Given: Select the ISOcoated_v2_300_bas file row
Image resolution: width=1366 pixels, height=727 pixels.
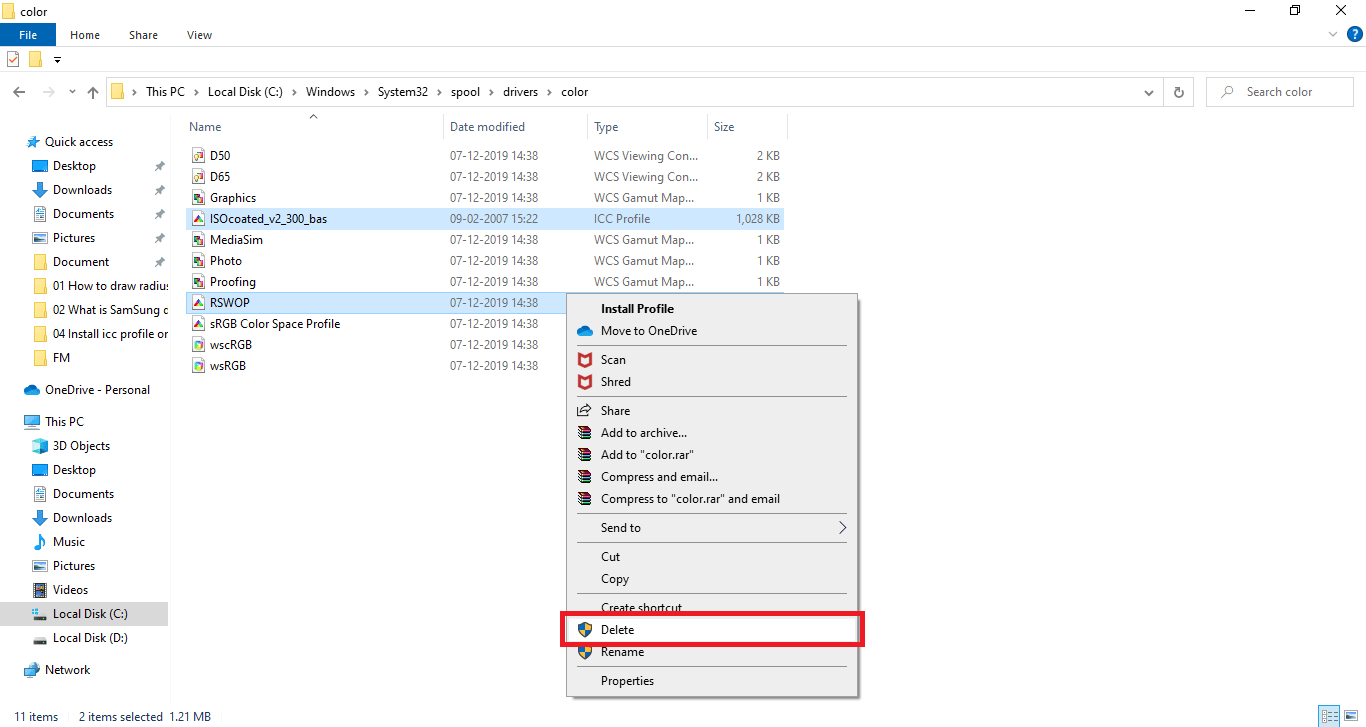Looking at the screenshot, I should (x=485, y=219).
